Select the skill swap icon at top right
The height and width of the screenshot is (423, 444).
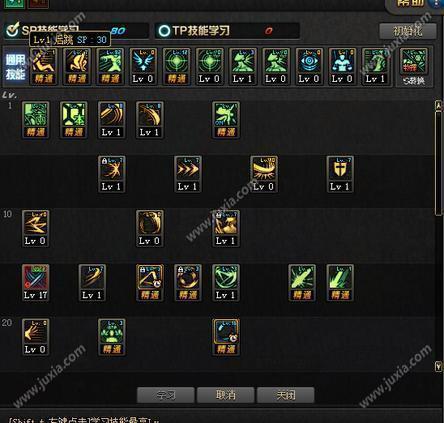(414, 67)
